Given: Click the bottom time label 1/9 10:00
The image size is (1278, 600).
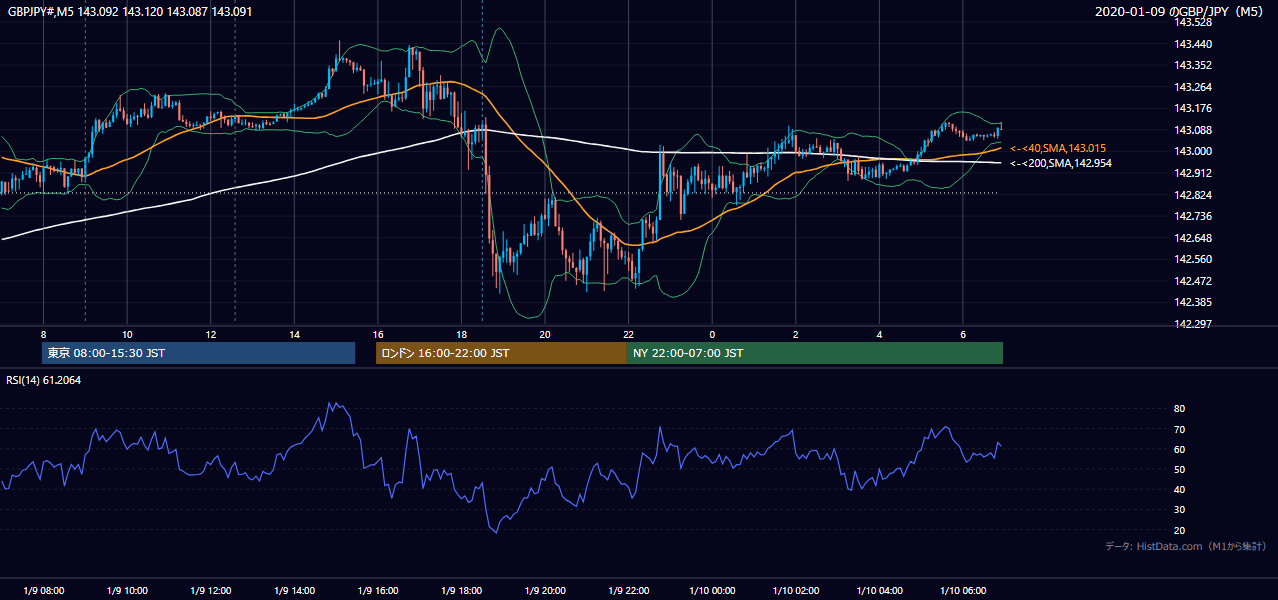Looking at the screenshot, I should [x=127, y=591].
